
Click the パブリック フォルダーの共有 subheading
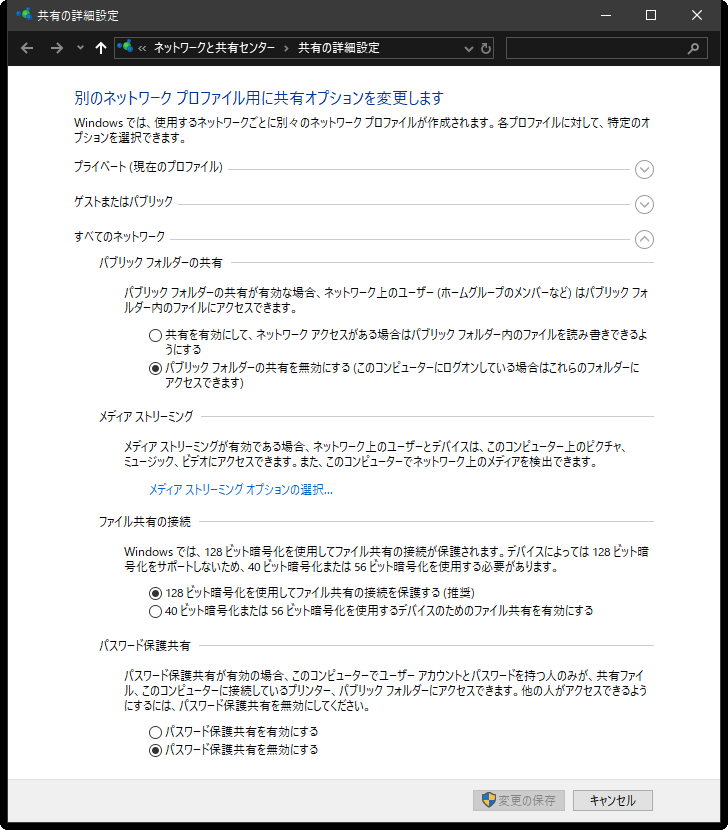(161, 263)
